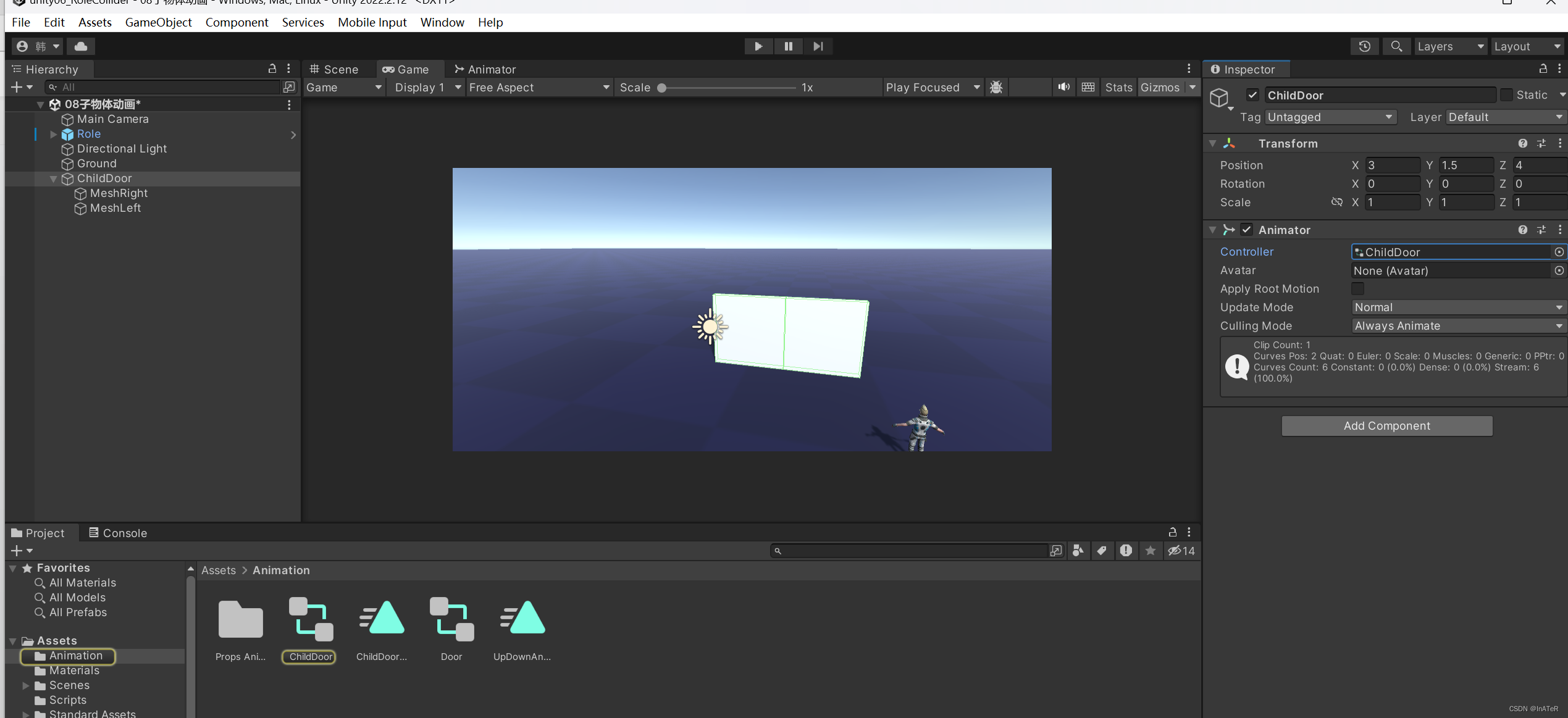This screenshot has width=1568, height=718.
Task: Open the Free Aspect dropdown
Action: coord(539,87)
